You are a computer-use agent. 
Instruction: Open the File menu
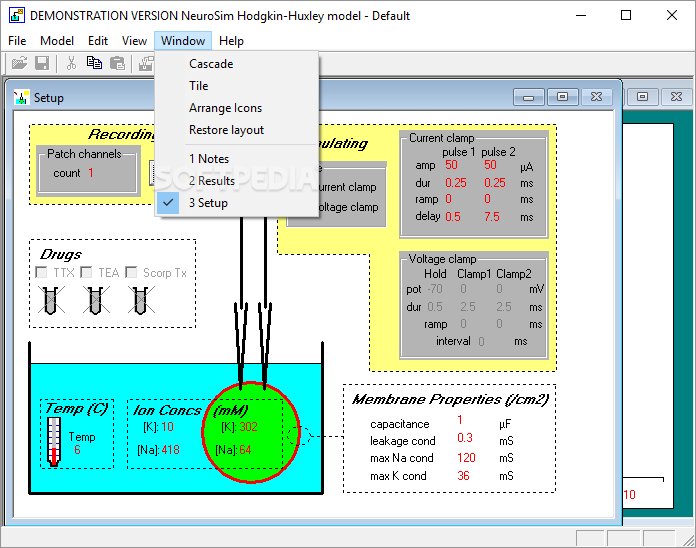[x=17, y=41]
